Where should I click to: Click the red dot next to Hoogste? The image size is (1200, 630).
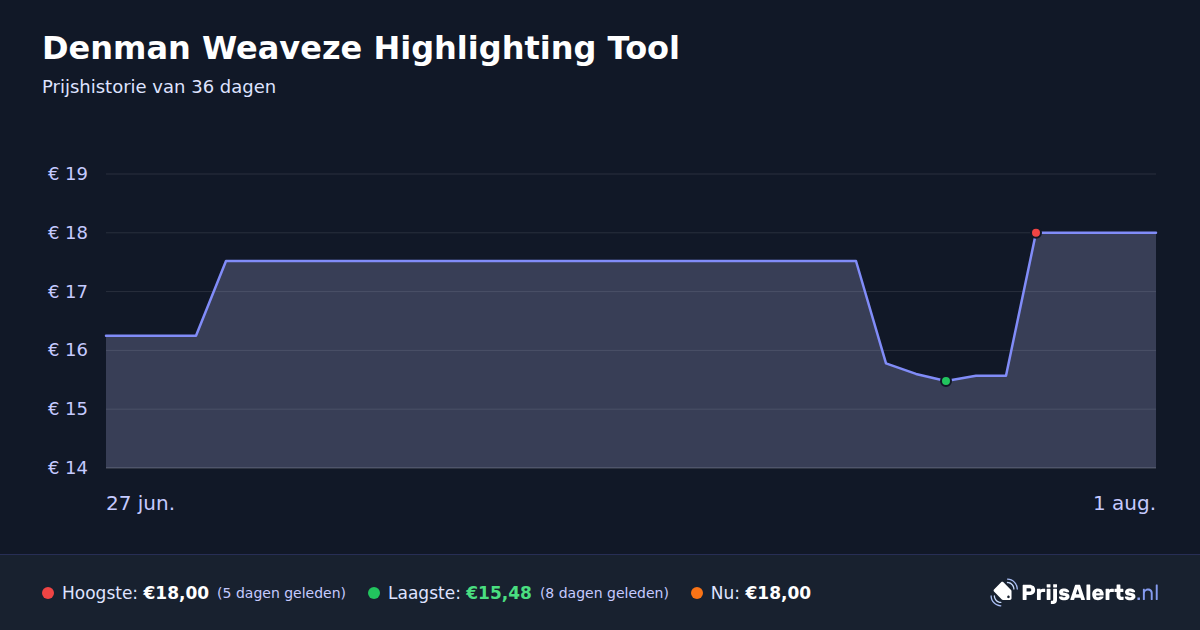48,593
